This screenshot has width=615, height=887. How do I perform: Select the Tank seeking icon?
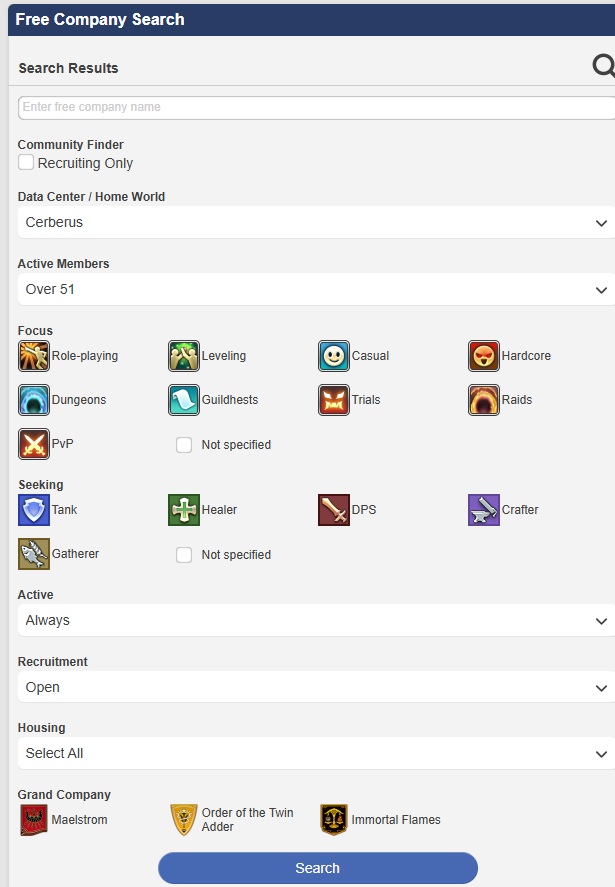[34, 510]
